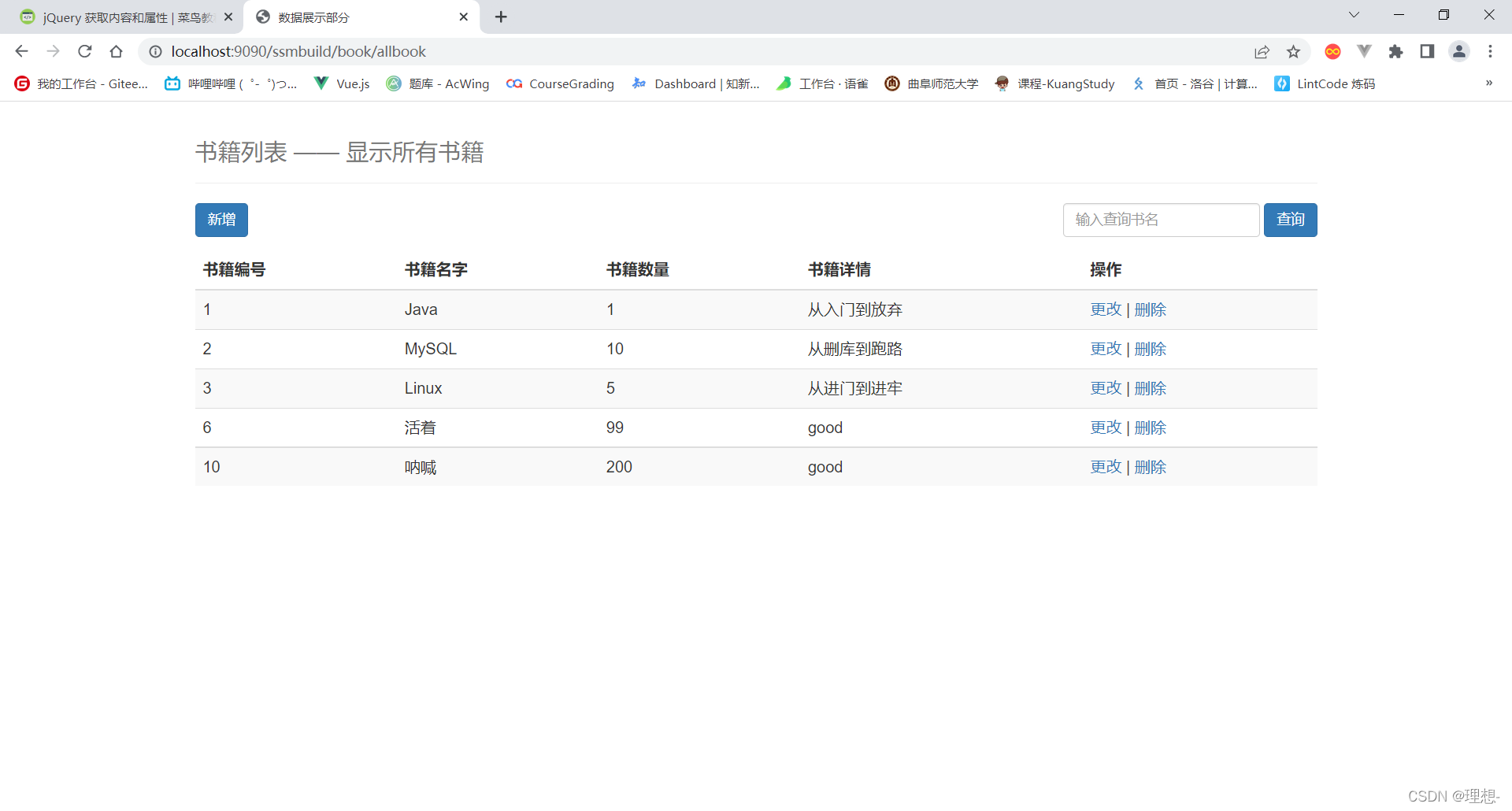Click 删除 for the Linux book
1512x811 pixels.
[1151, 388]
